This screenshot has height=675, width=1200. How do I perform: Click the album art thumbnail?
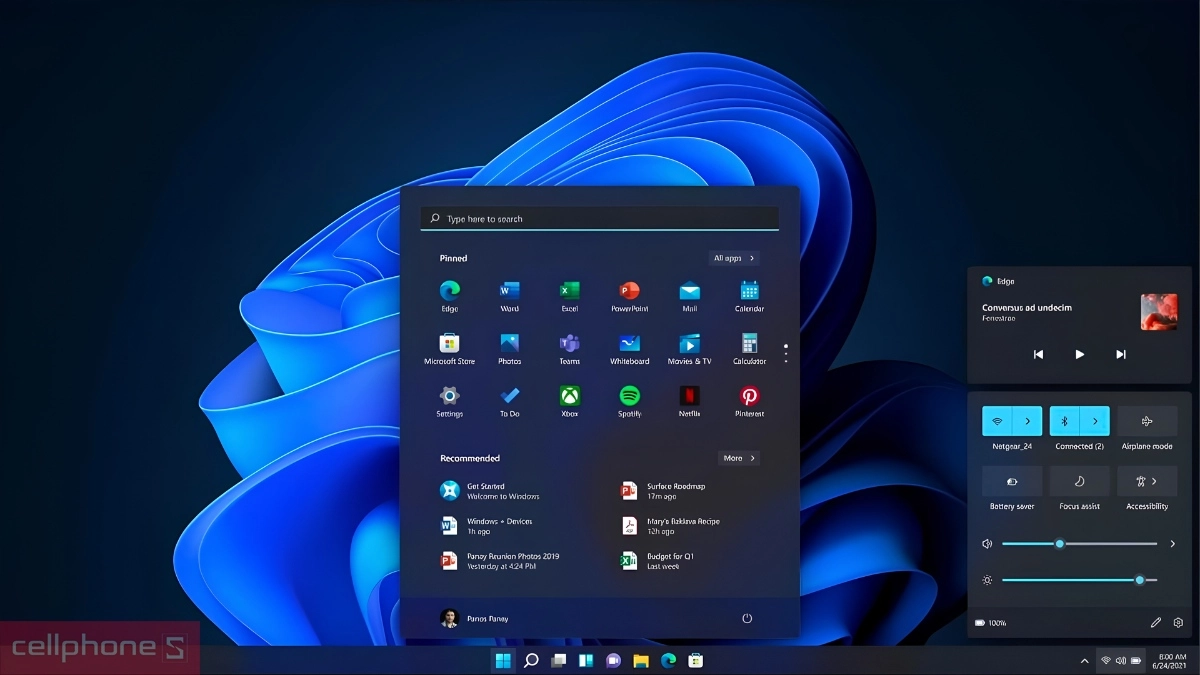(x=1159, y=312)
